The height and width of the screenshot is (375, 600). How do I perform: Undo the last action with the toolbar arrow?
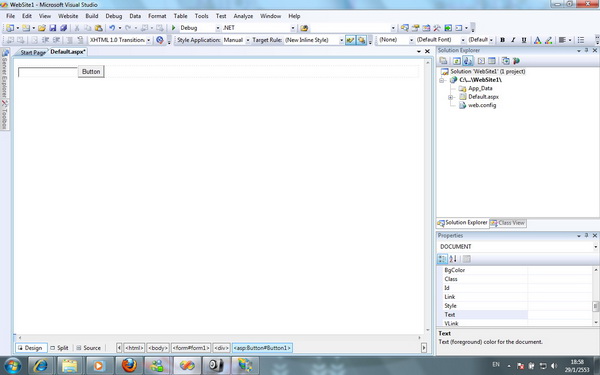[x=112, y=28]
